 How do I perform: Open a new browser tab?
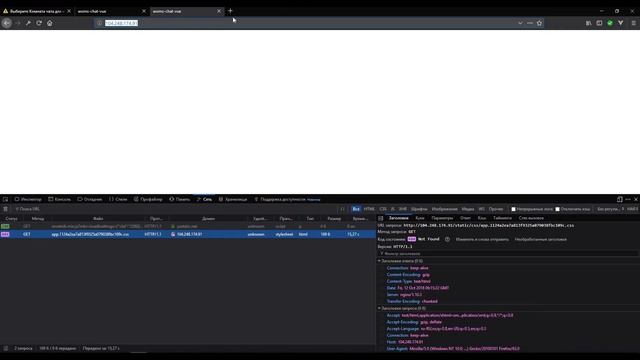click(x=230, y=11)
